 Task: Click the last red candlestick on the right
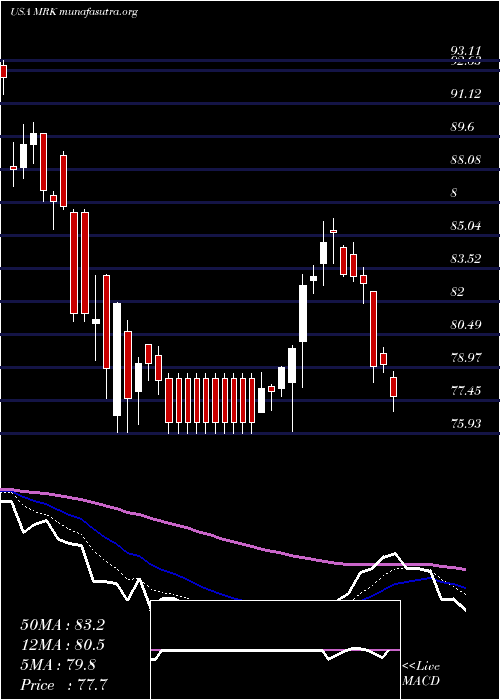393,387
